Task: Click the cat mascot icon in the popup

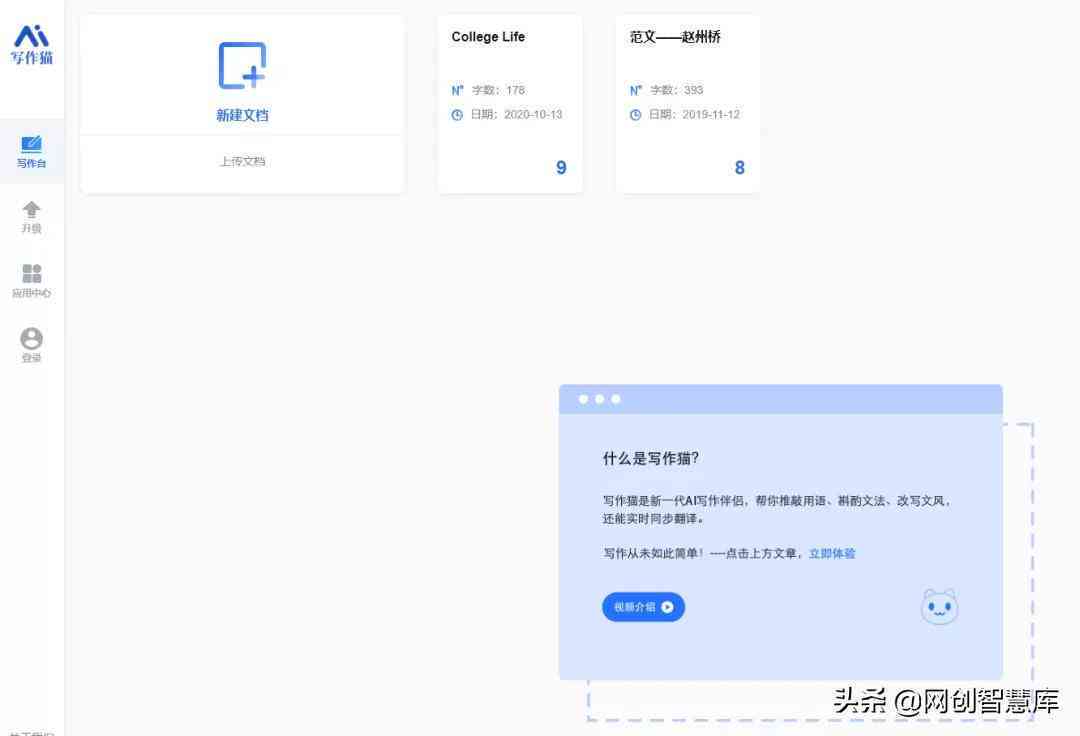Action: (x=938, y=606)
